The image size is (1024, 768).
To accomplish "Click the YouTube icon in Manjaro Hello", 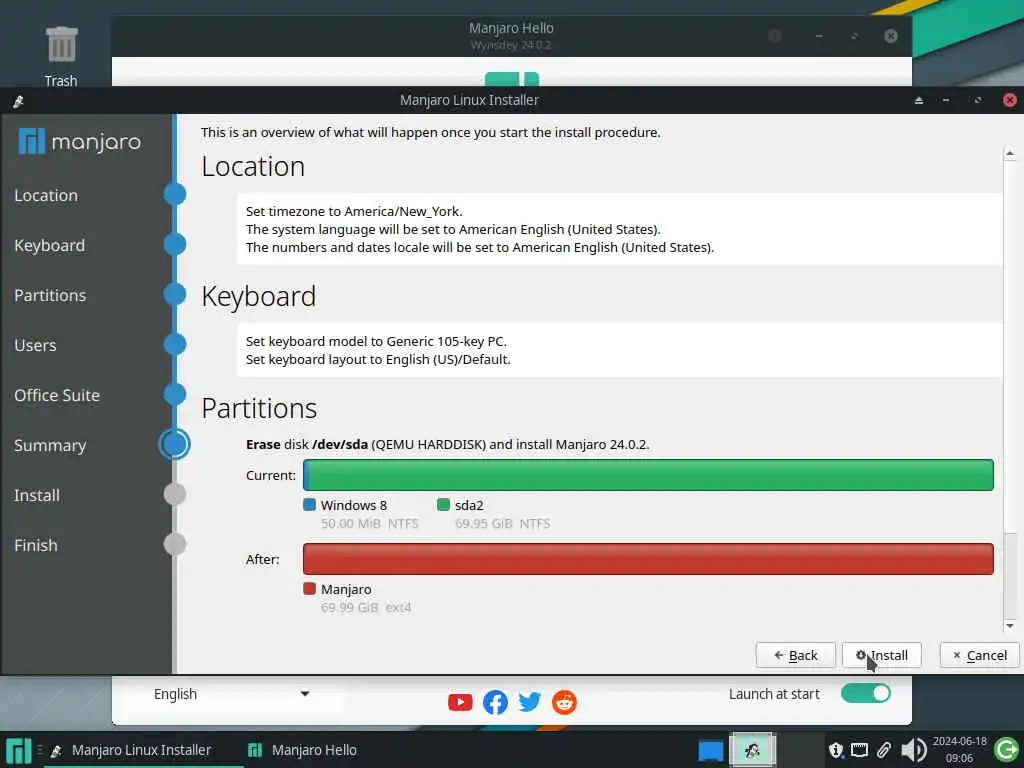I will pyautogui.click(x=460, y=702).
